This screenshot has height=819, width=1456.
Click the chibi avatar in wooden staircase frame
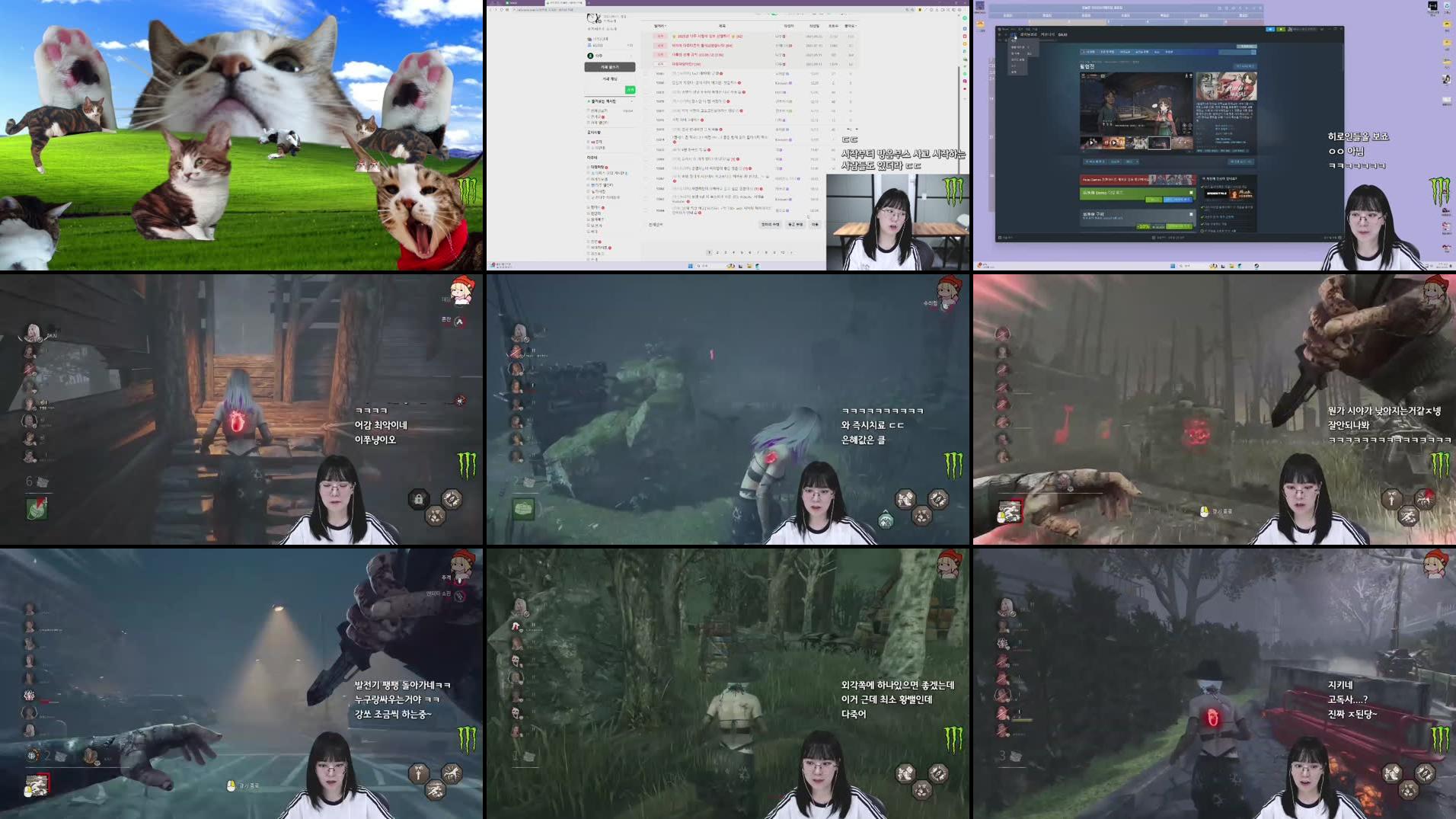(462, 290)
